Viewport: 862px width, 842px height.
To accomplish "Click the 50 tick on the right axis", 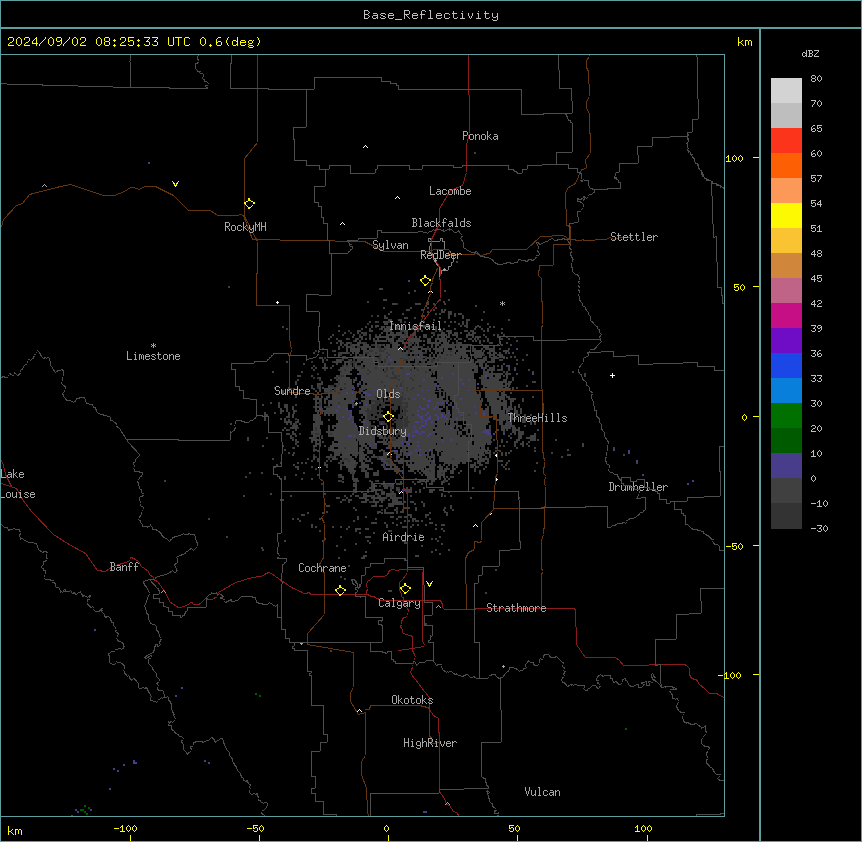I will click(739, 287).
